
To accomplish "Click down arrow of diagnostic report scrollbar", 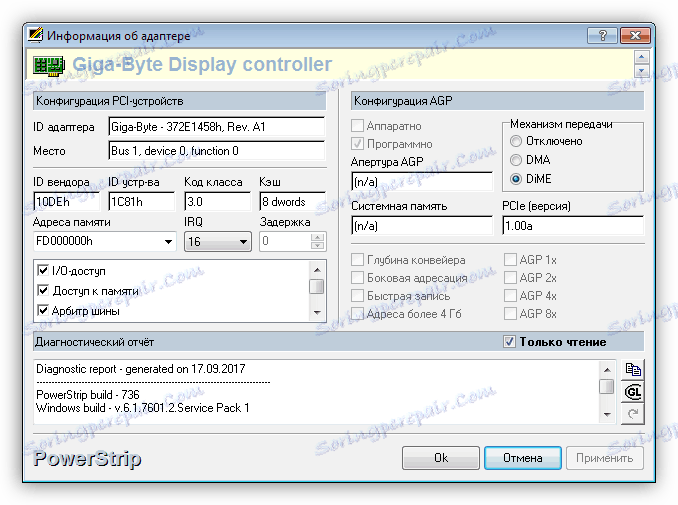I will 607,415.
